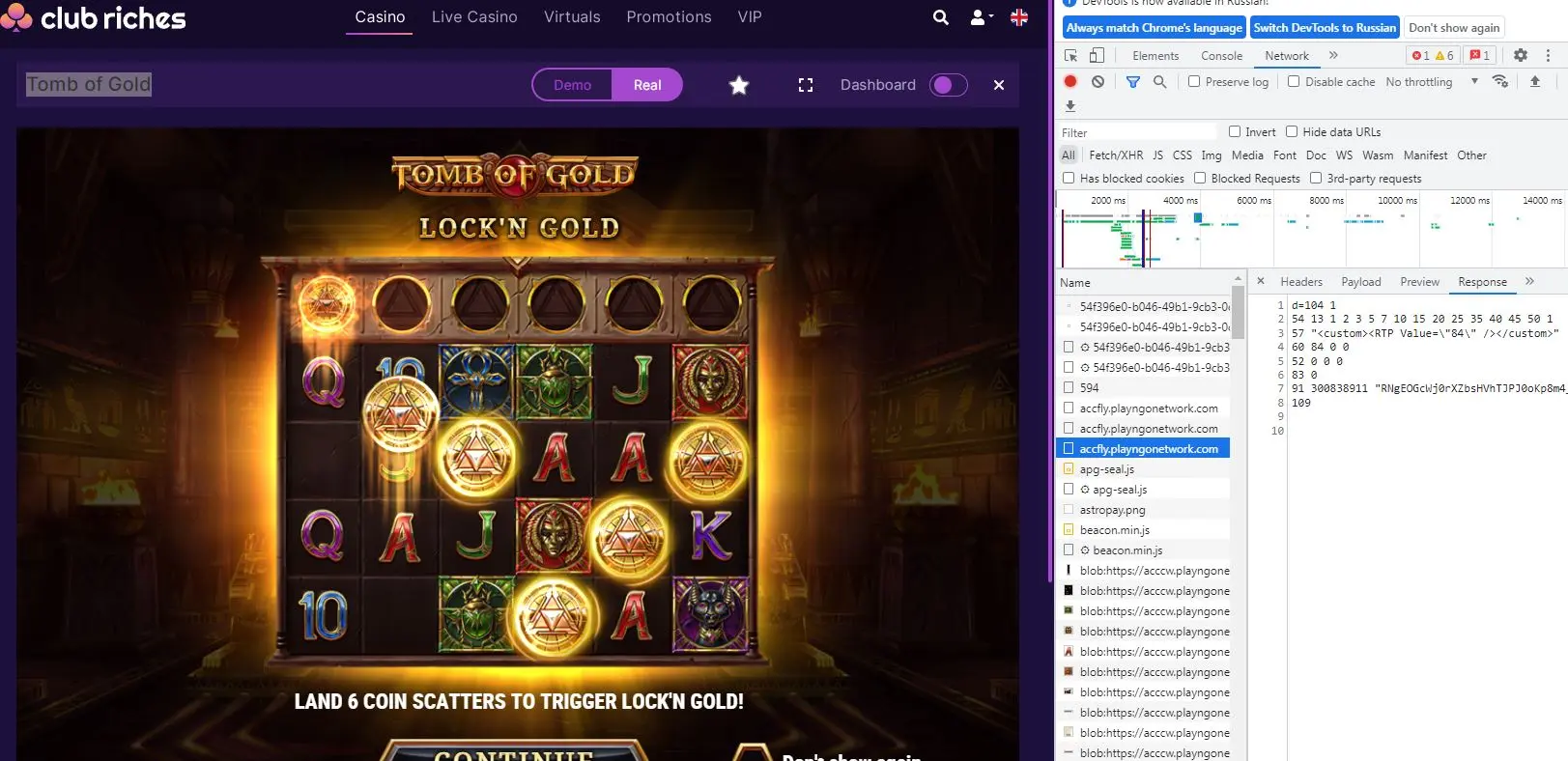Stop recording network log
1568x761 pixels.
click(x=1070, y=81)
